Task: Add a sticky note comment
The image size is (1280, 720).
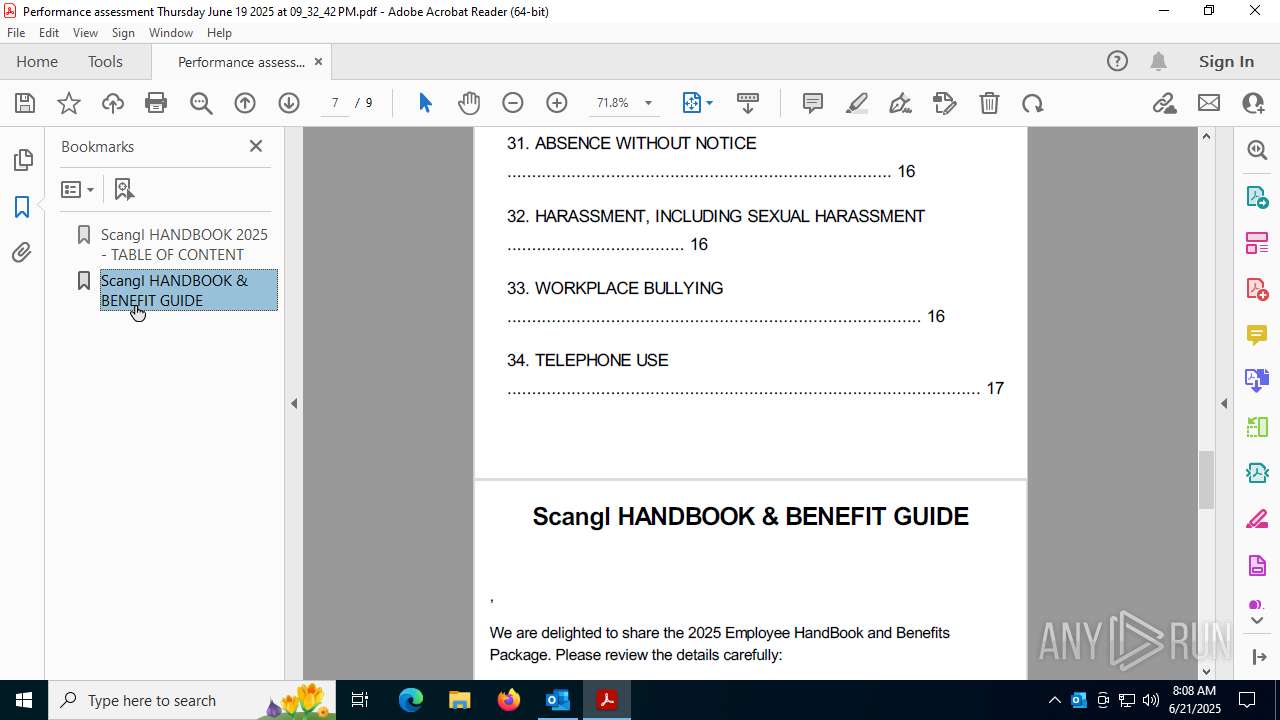Action: 813,103
